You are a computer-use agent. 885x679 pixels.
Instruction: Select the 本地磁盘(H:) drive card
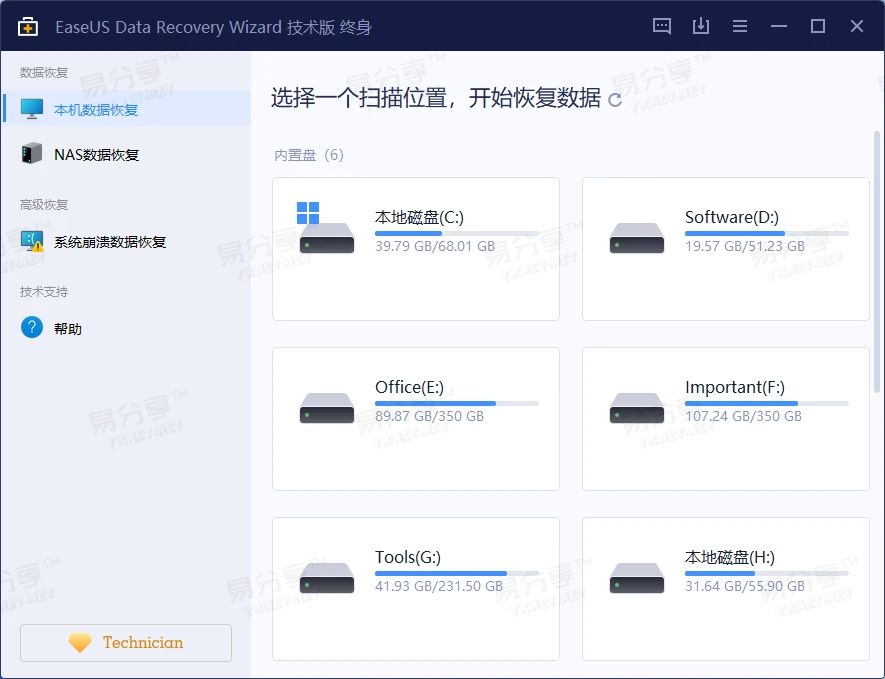pyautogui.click(x=726, y=589)
